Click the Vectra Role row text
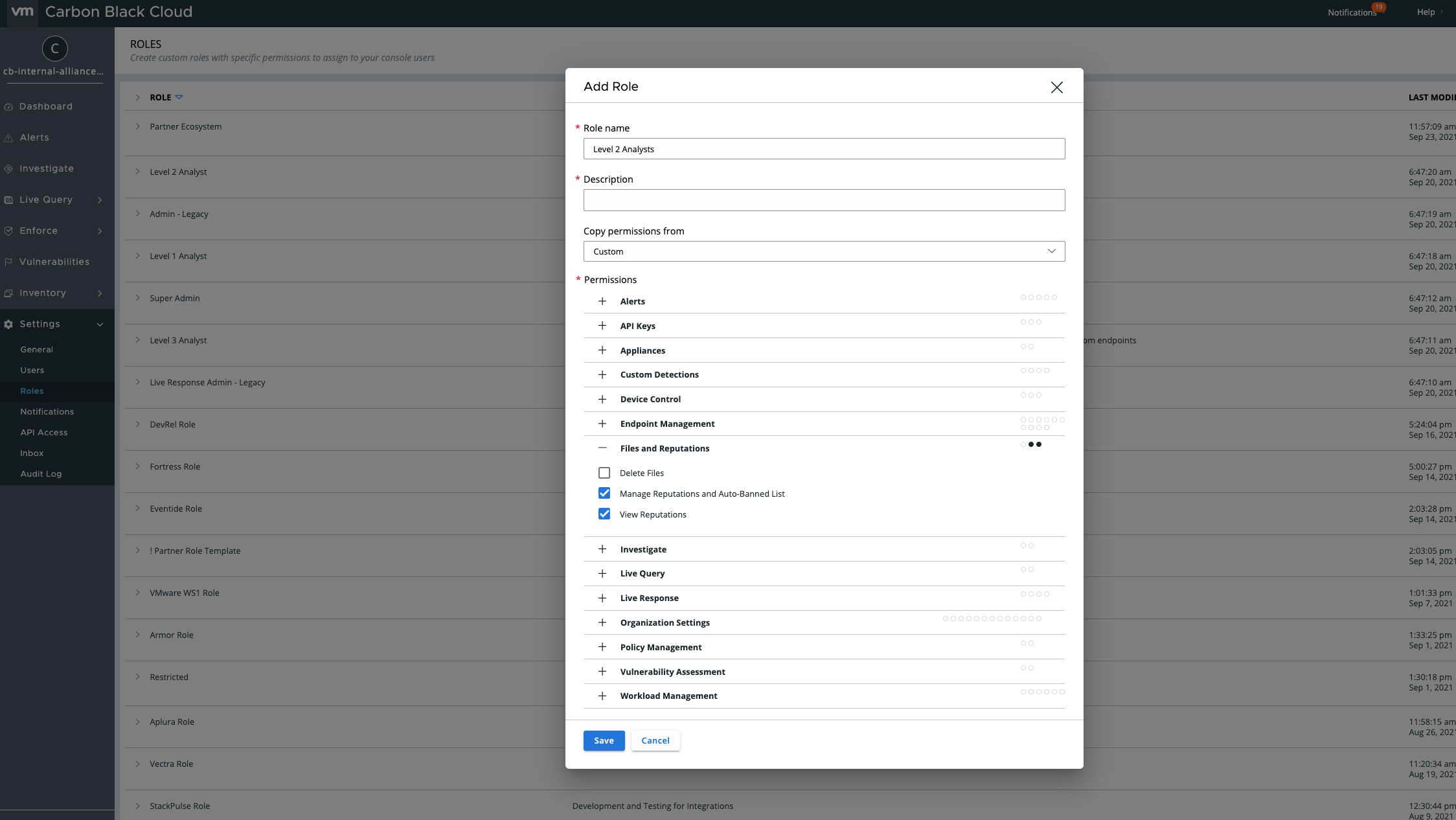1456x820 pixels. (172, 764)
